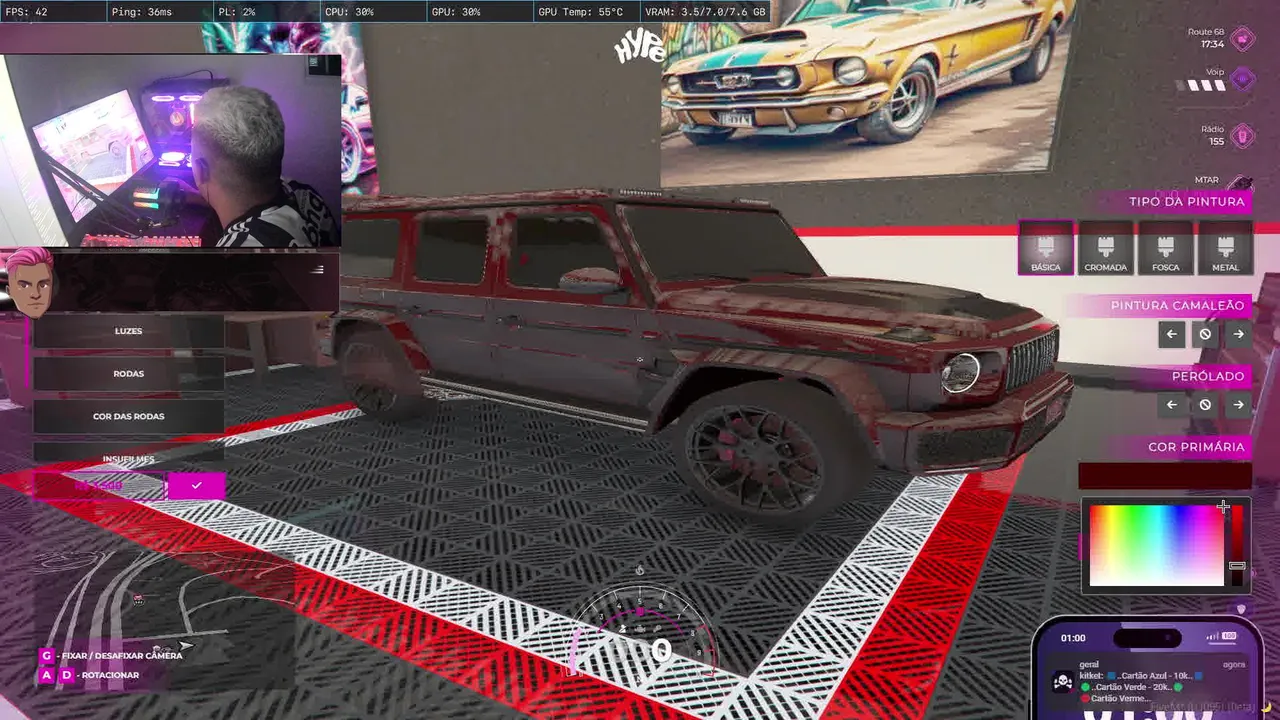Click the CPU: 30% readout
This screenshot has width=1280, height=720.
point(349,12)
